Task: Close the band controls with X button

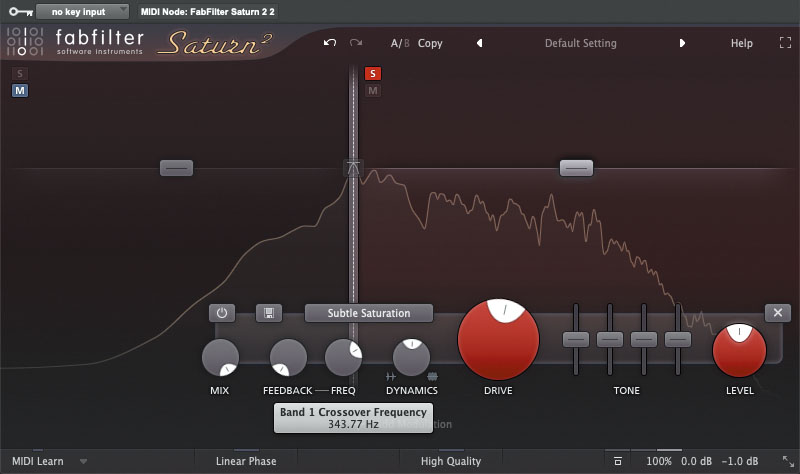Action: pos(778,313)
